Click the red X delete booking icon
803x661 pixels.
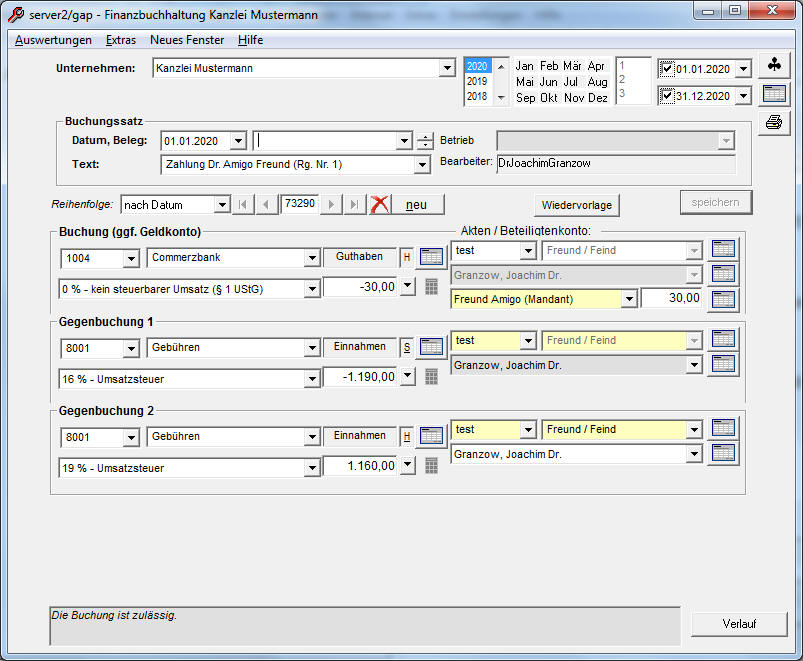pos(379,204)
